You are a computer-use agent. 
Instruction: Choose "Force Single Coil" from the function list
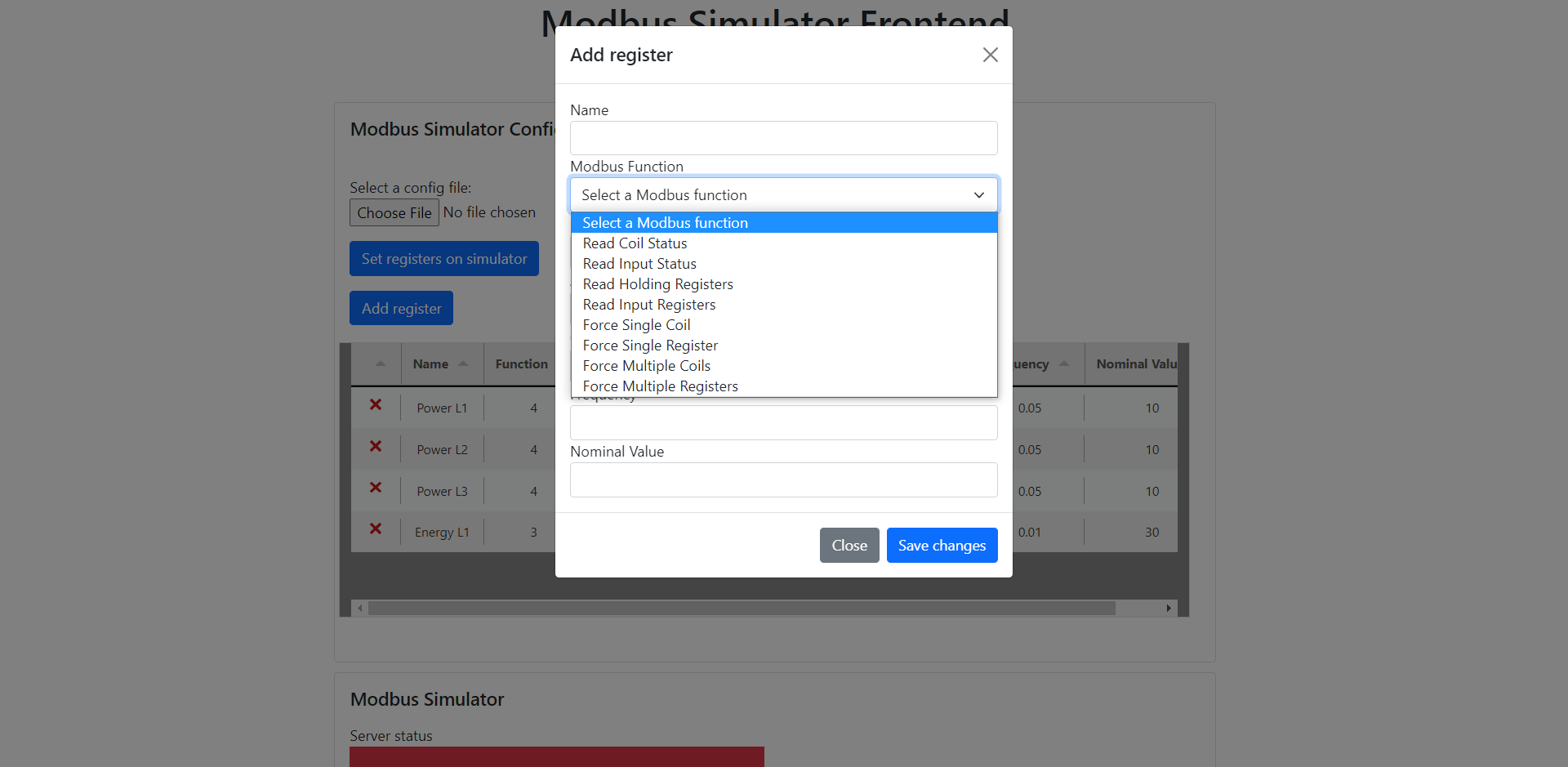(636, 324)
